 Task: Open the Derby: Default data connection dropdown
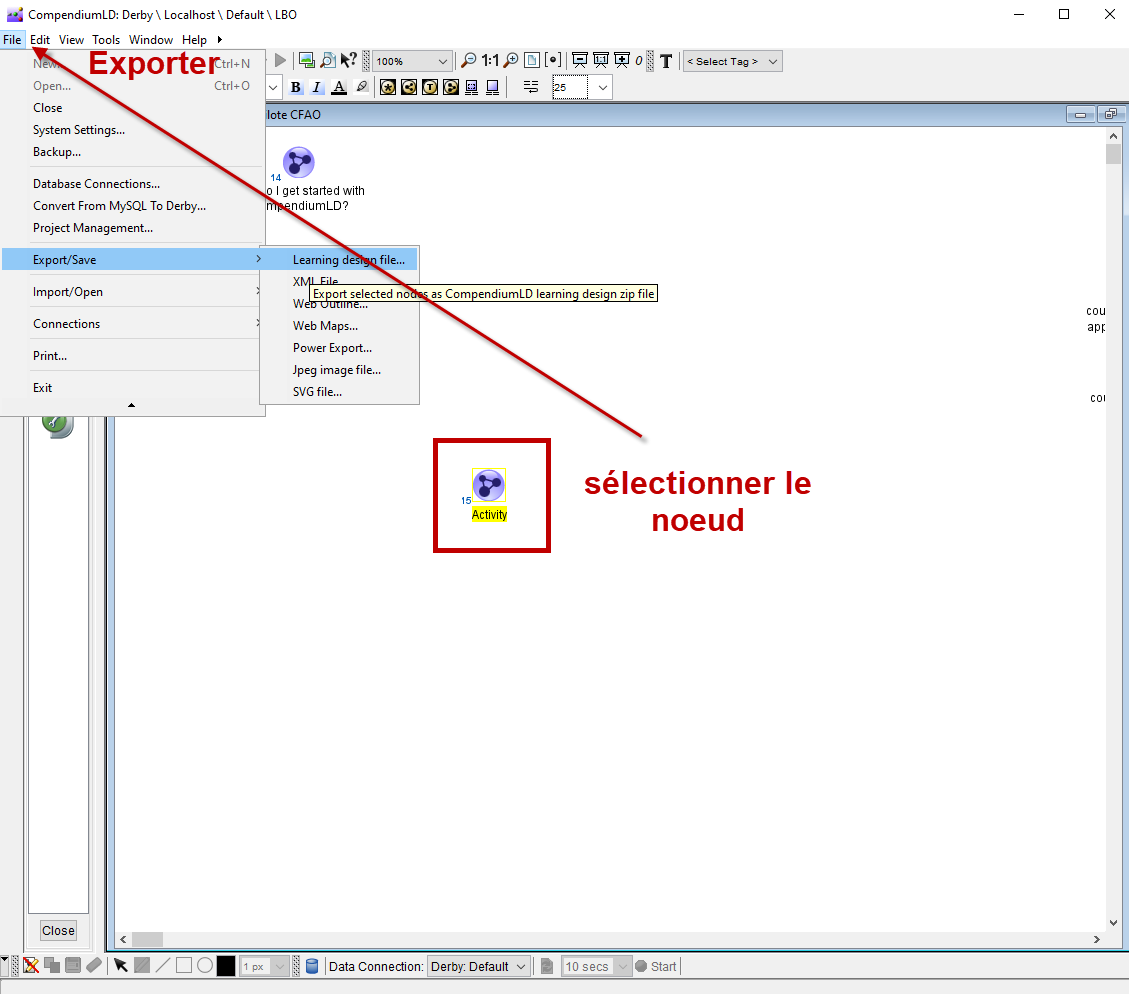point(479,967)
